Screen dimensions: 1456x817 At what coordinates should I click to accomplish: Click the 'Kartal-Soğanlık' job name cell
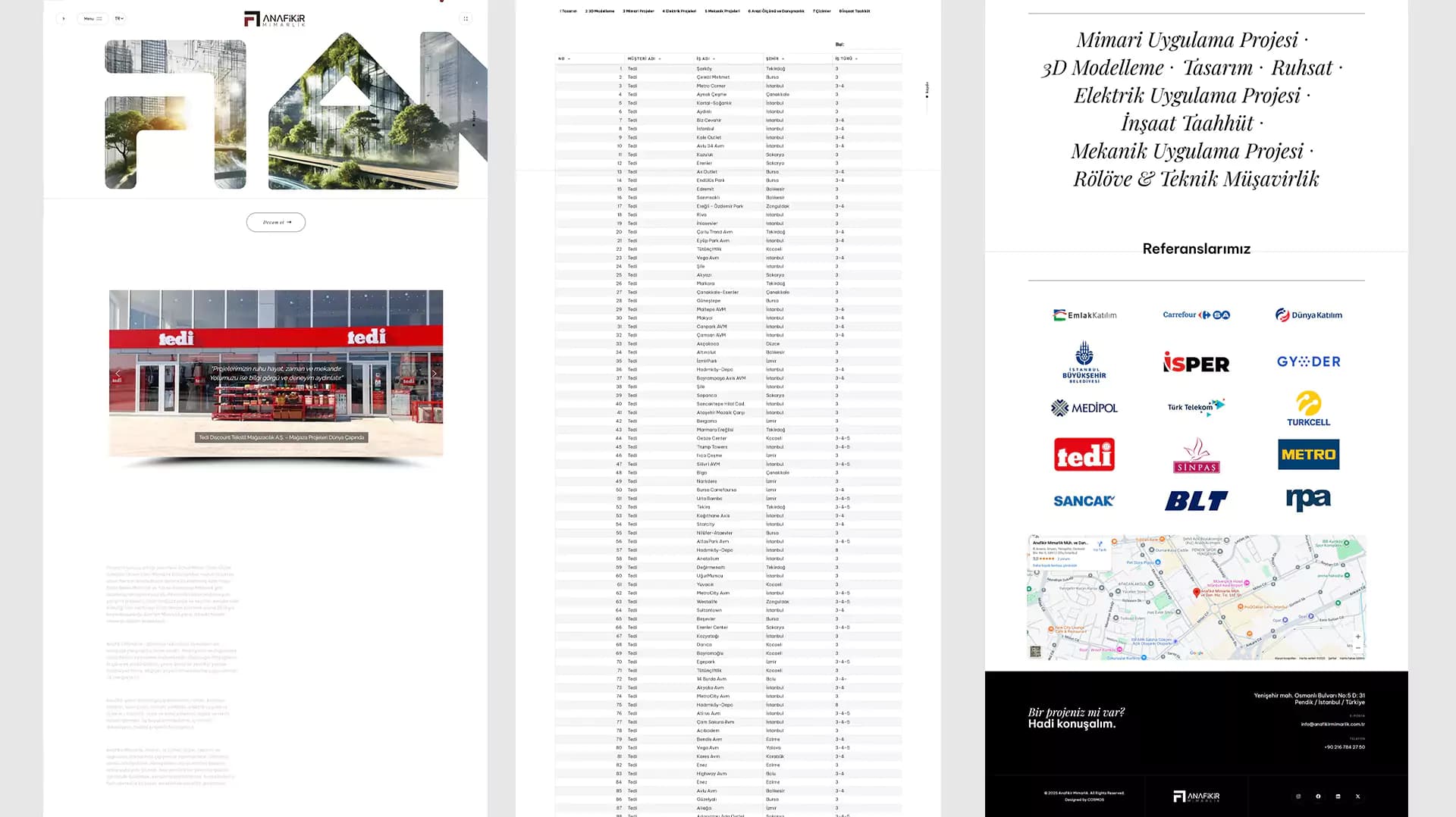click(x=714, y=103)
